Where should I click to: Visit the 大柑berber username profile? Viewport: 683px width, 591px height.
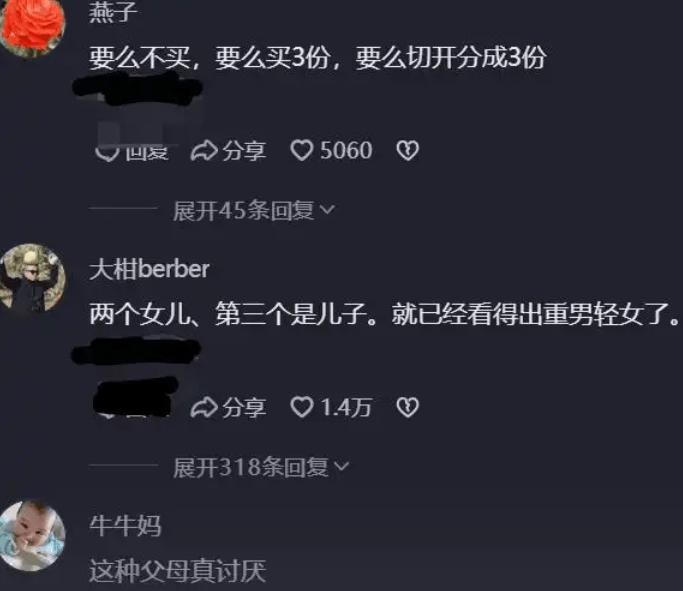[149, 269]
